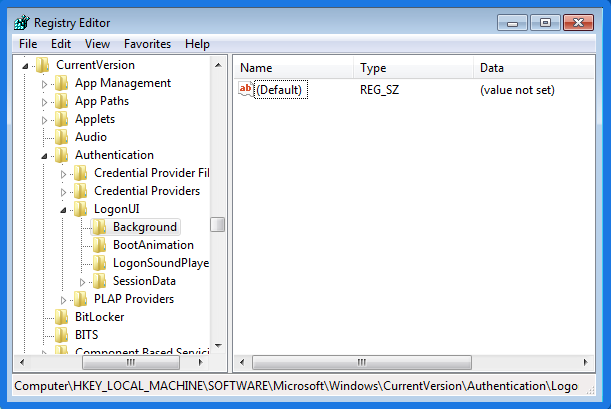The image size is (611, 409).
Task: Select the (Default) value entry
Action: click(279, 90)
